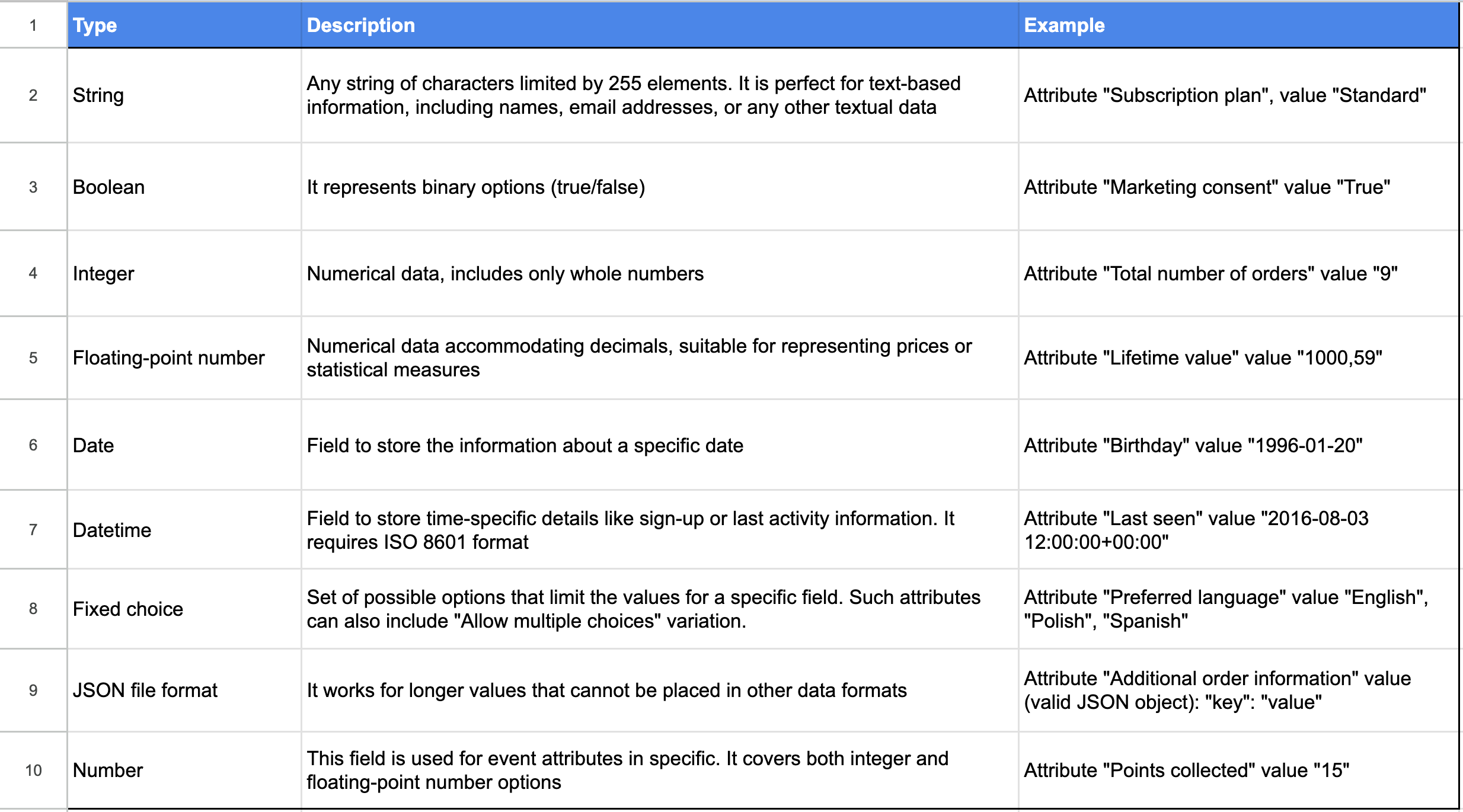This screenshot has height=812, width=1463.
Task: Select row number 2 header
Action: tap(33, 95)
